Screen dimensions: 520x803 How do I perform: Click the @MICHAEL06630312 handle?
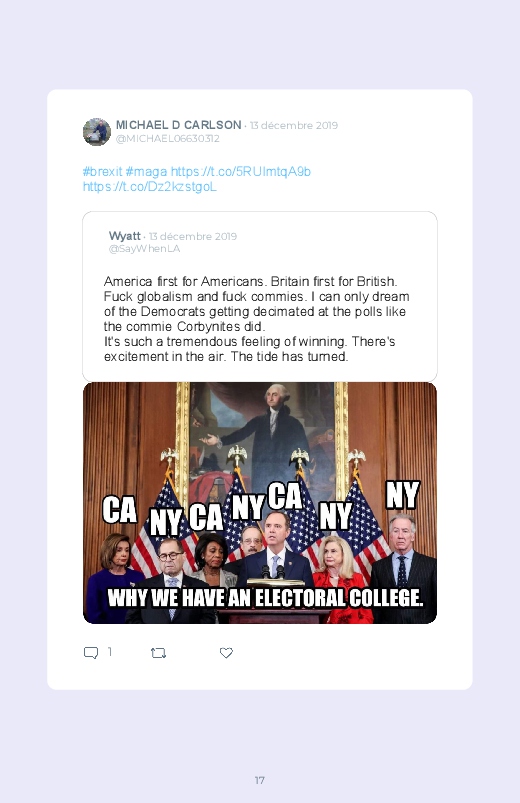[x=168, y=139]
